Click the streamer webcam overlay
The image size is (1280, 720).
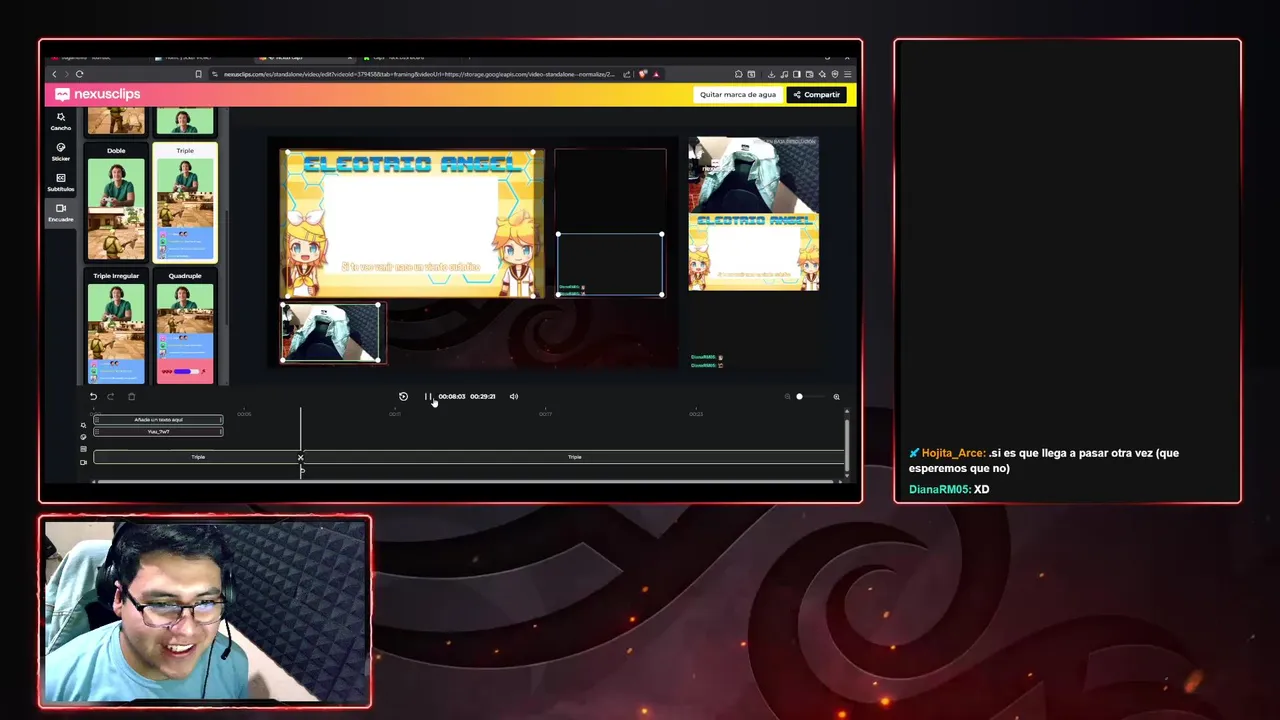tap(205, 612)
